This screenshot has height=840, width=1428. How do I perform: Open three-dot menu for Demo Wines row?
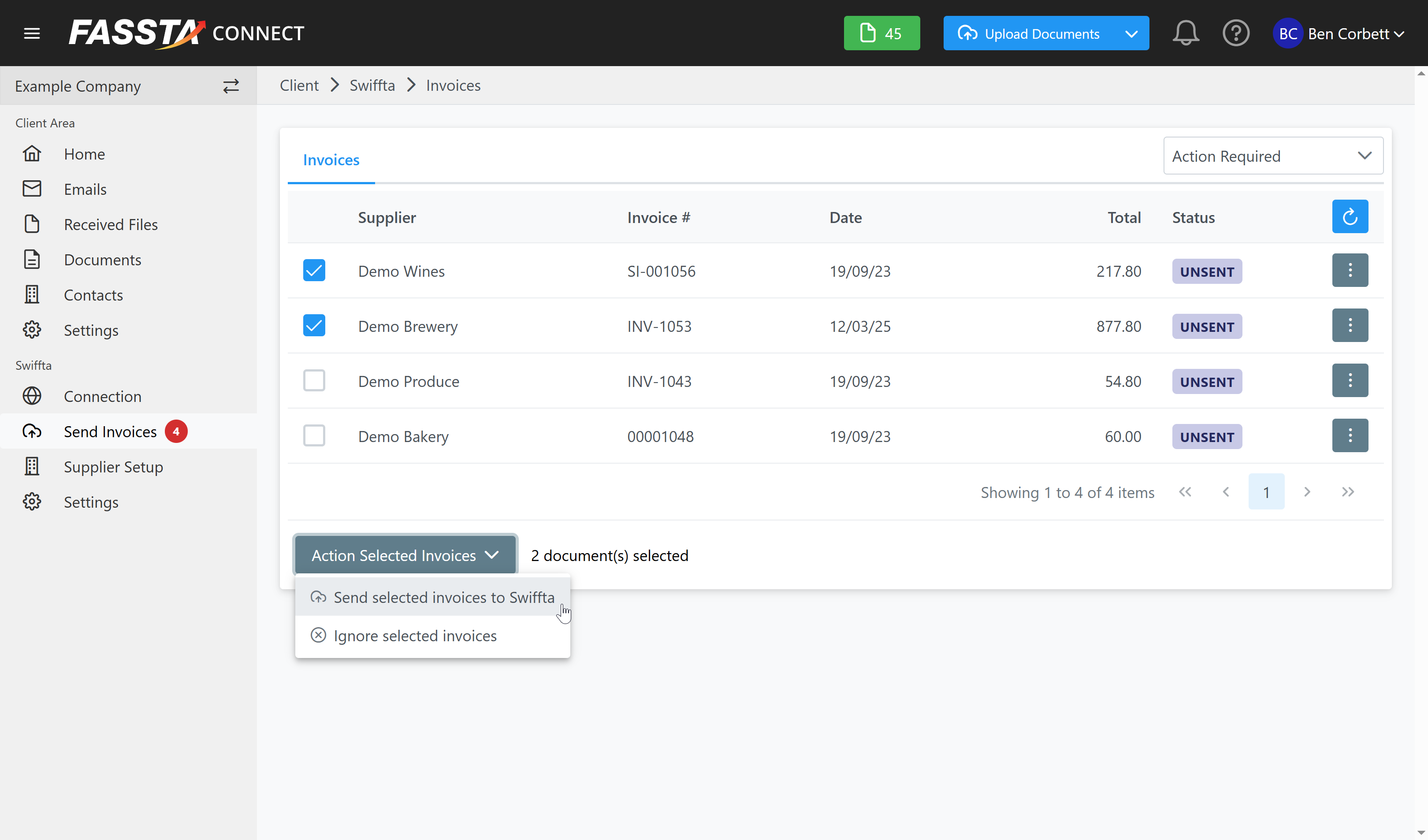pyautogui.click(x=1349, y=270)
